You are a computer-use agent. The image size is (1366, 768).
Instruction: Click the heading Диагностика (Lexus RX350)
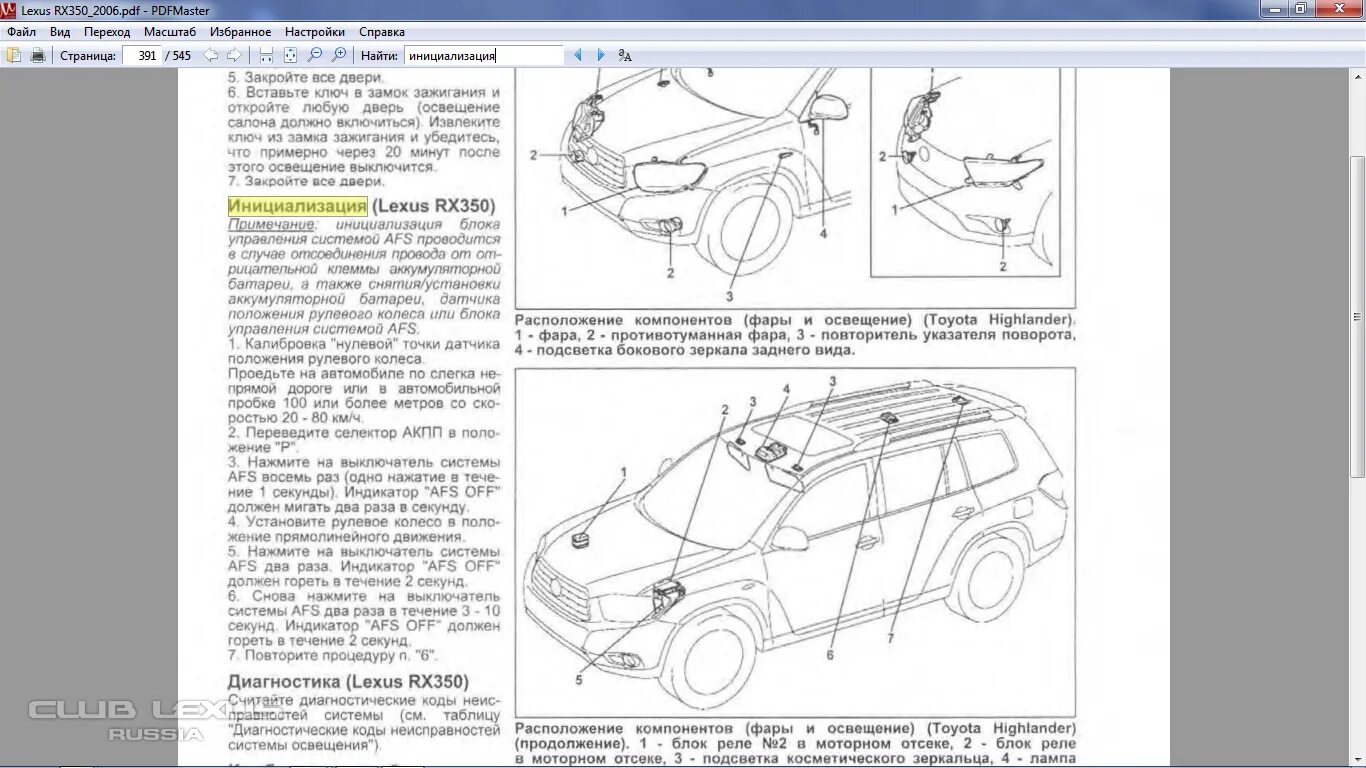pyautogui.click(x=348, y=682)
